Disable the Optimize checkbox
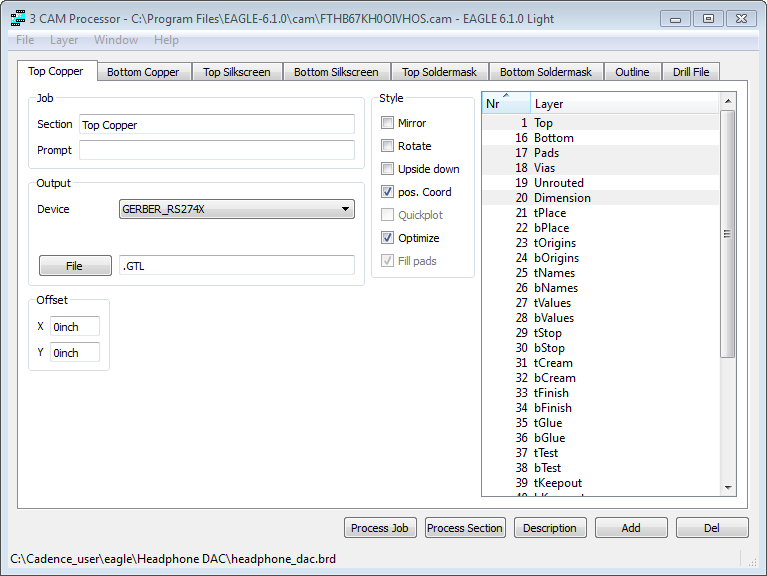 tap(387, 238)
